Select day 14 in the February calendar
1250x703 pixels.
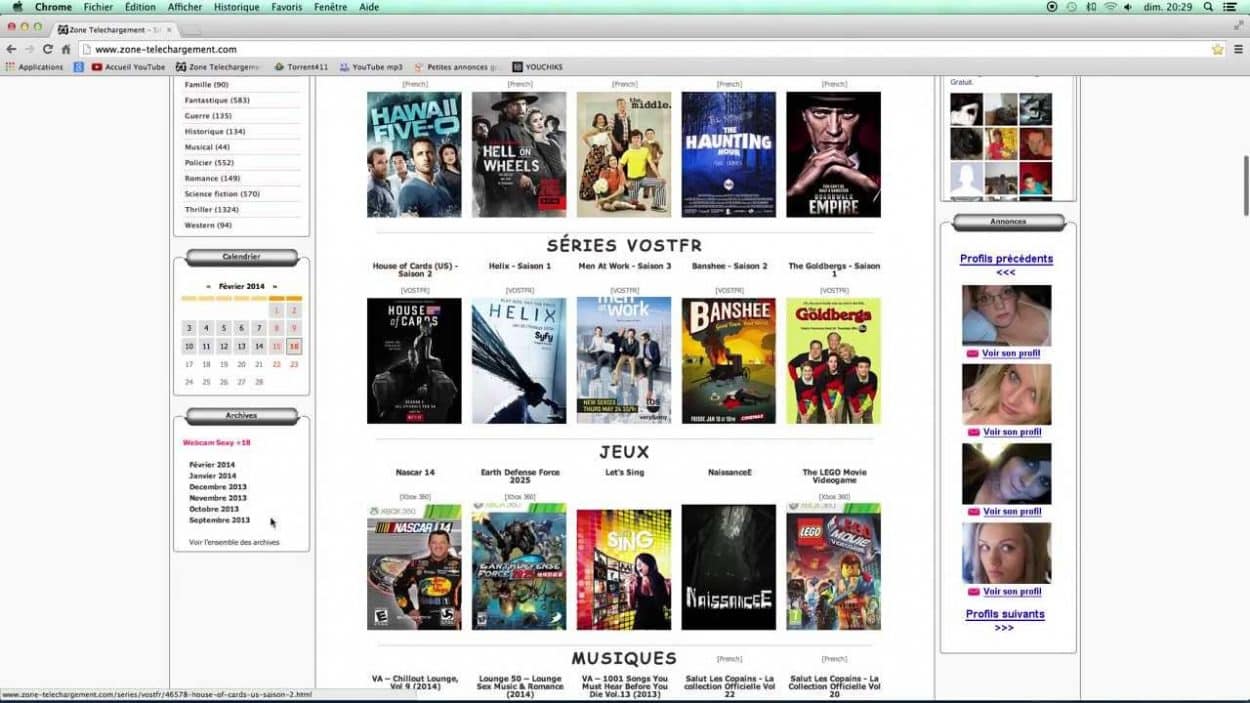point(259,346)
